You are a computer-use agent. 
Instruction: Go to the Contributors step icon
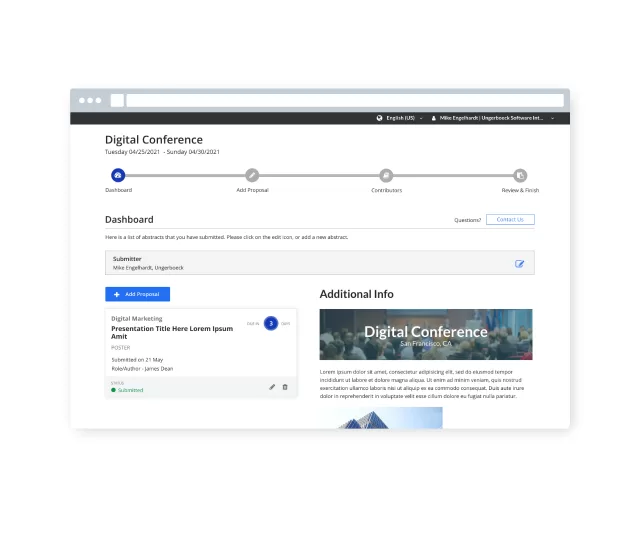point(386,176)
